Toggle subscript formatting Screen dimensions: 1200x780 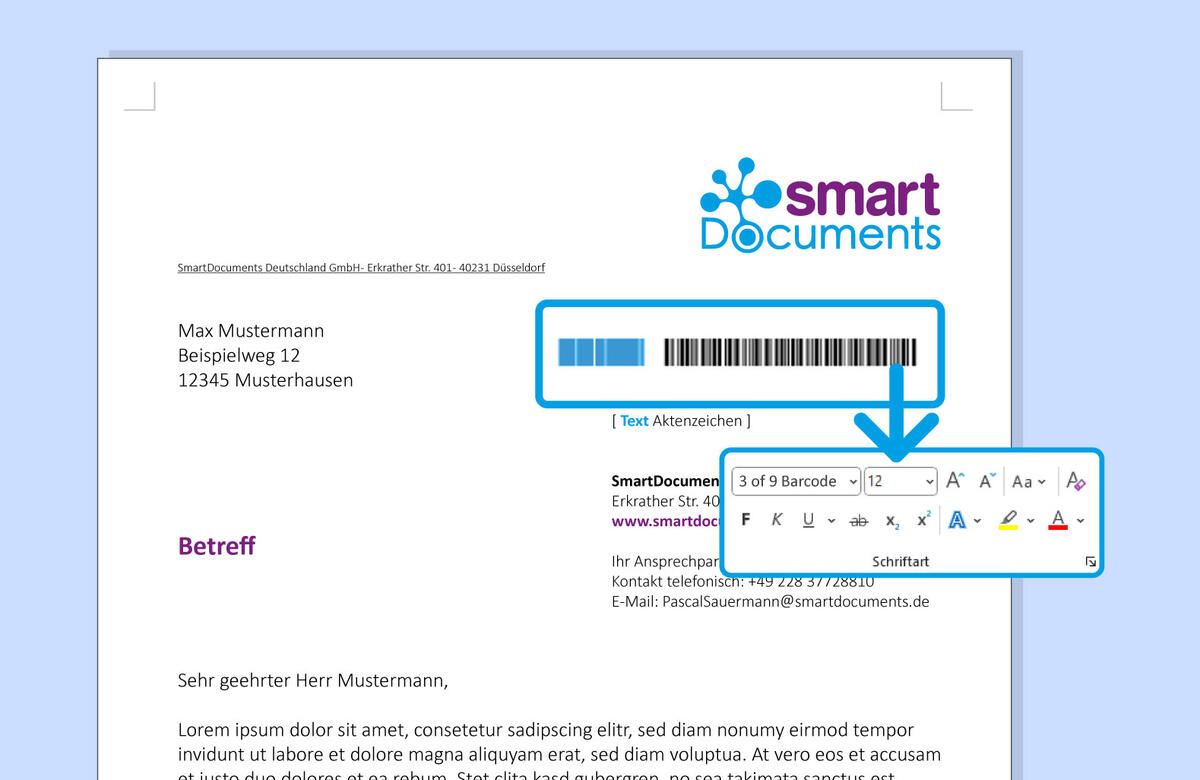click(892, 521)
